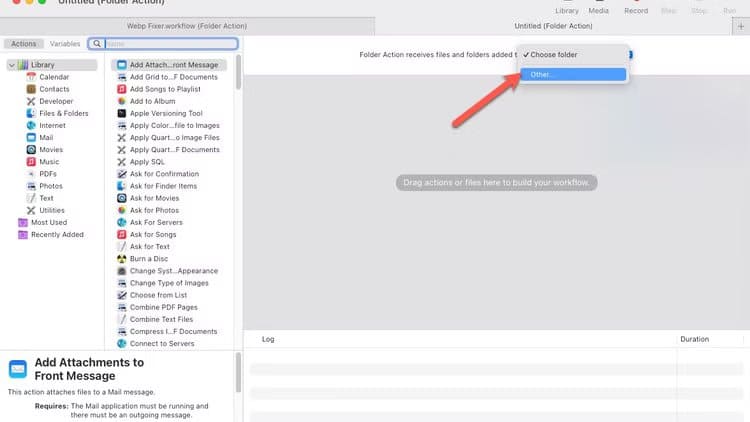Choose the Other... menu option
750x422 pixels.
(x=573, y=75)
